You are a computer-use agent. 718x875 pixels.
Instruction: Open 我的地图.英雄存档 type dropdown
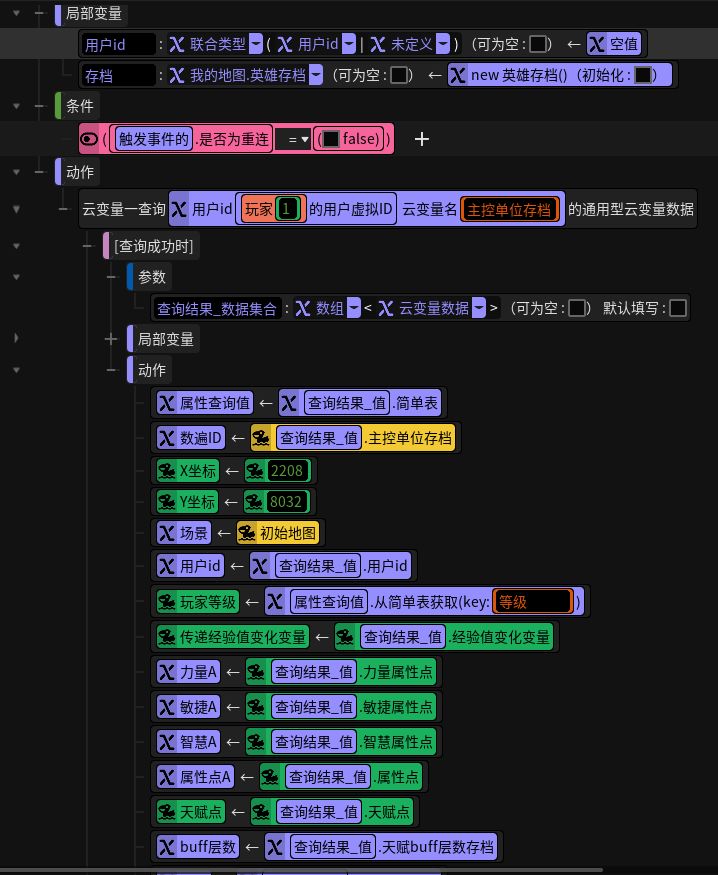click(x=316, y=75)
